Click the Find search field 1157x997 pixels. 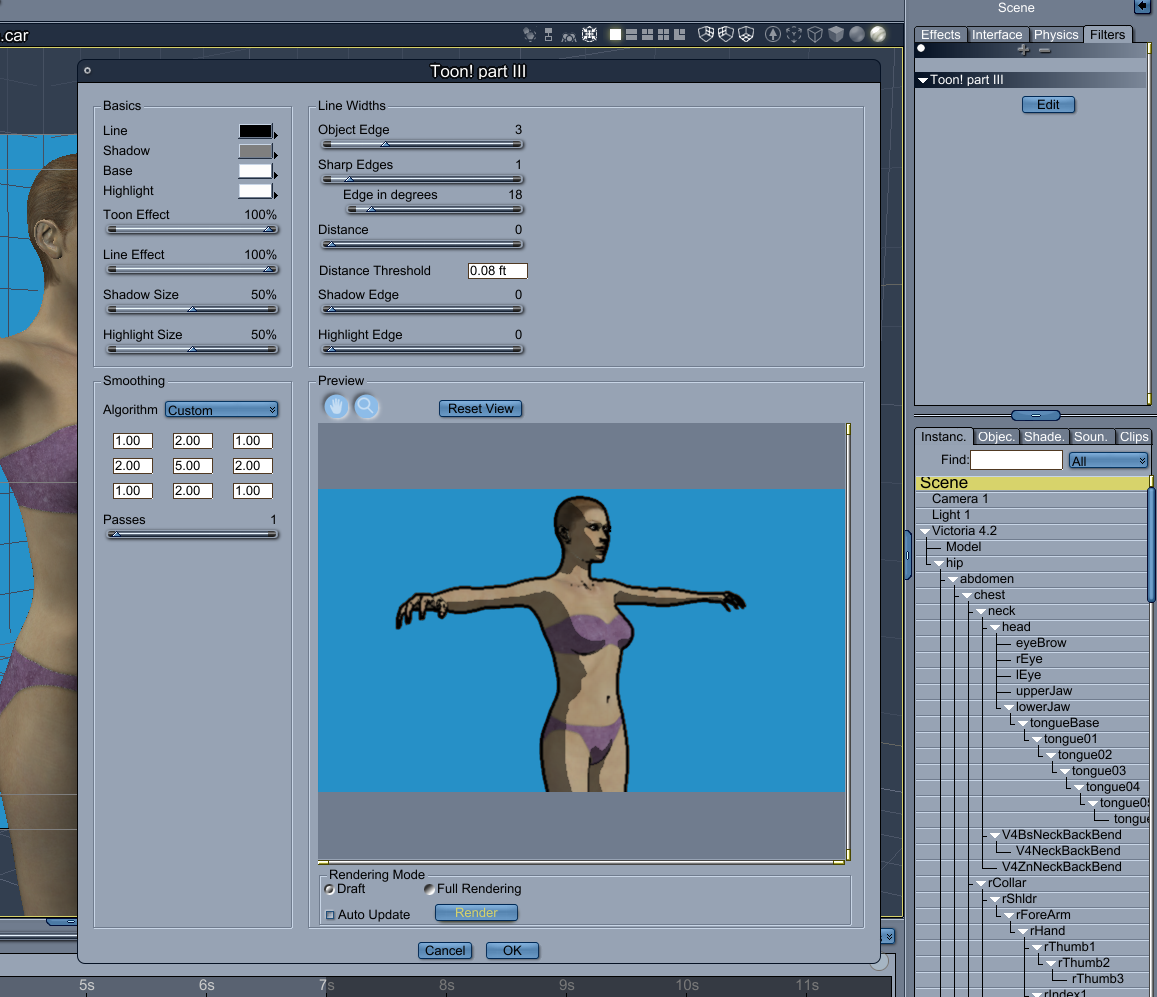[x=1016, y=460]
